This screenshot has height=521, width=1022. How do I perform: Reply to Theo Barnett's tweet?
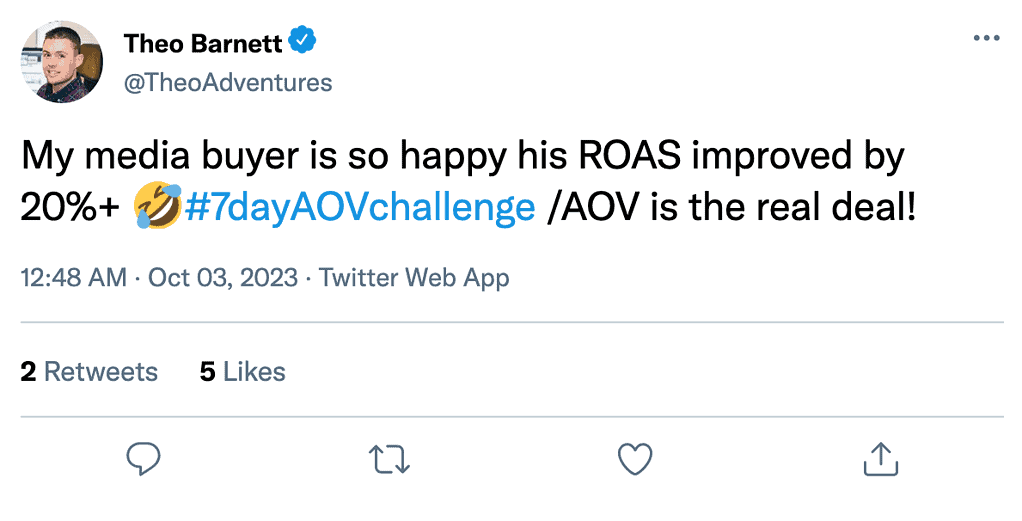[145, 459]
